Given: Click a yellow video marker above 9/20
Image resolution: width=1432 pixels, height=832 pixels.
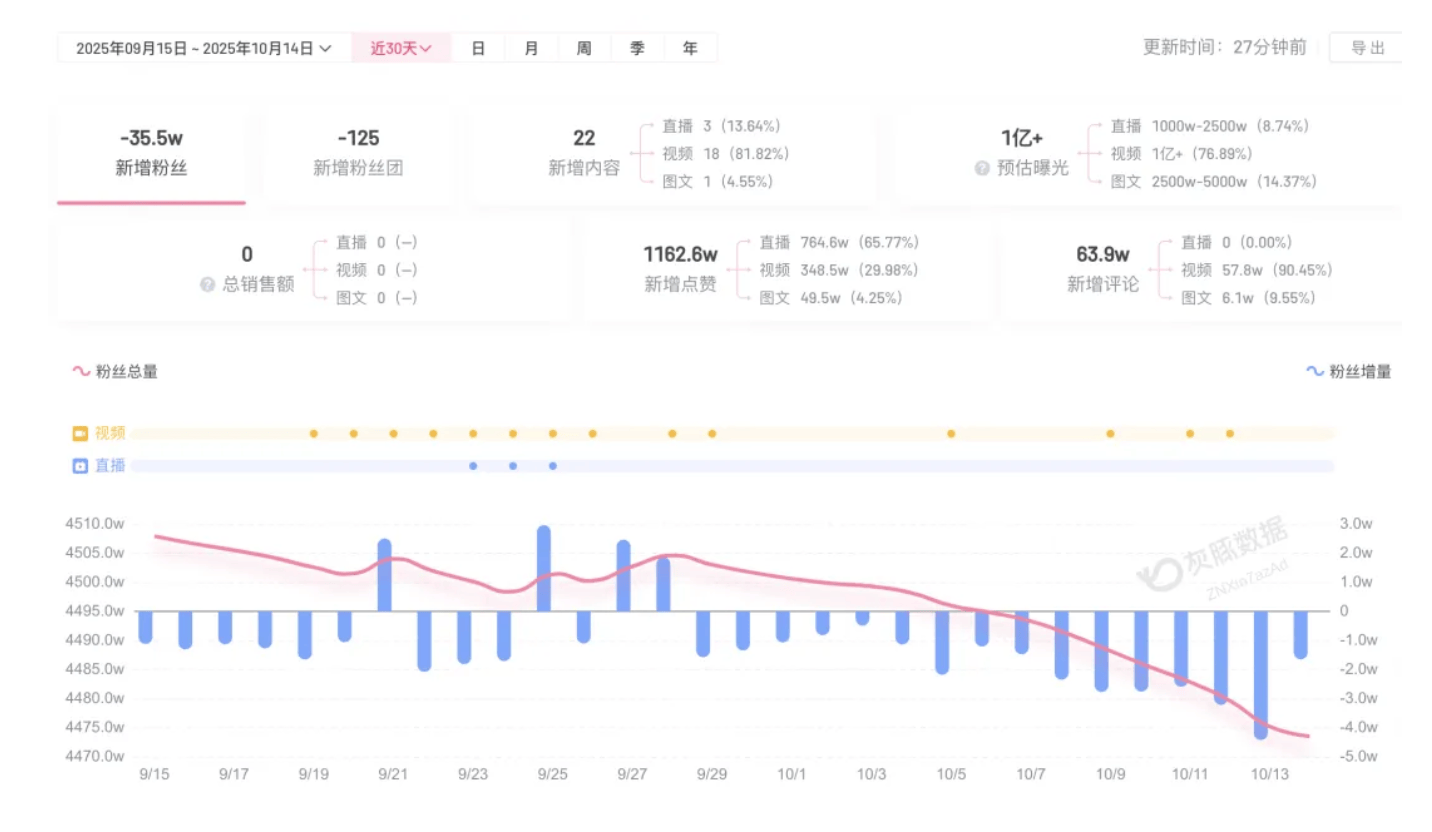Looking at the screenshot, I should tap(352, 433).
